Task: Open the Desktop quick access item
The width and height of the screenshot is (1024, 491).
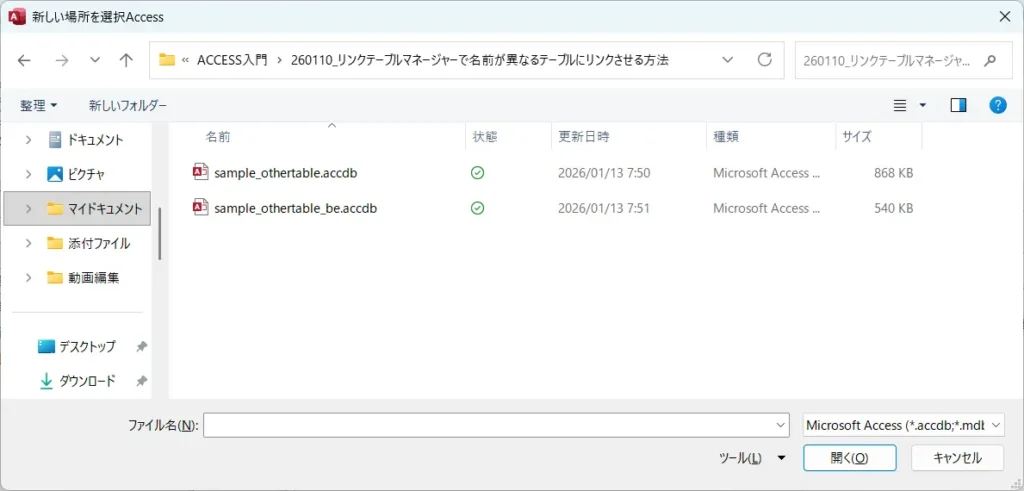Action: [86, 346]
